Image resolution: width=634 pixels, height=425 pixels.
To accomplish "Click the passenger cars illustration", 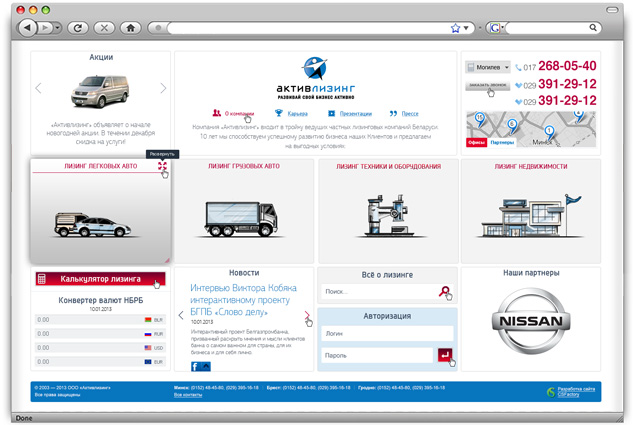I will coord(93,225).
